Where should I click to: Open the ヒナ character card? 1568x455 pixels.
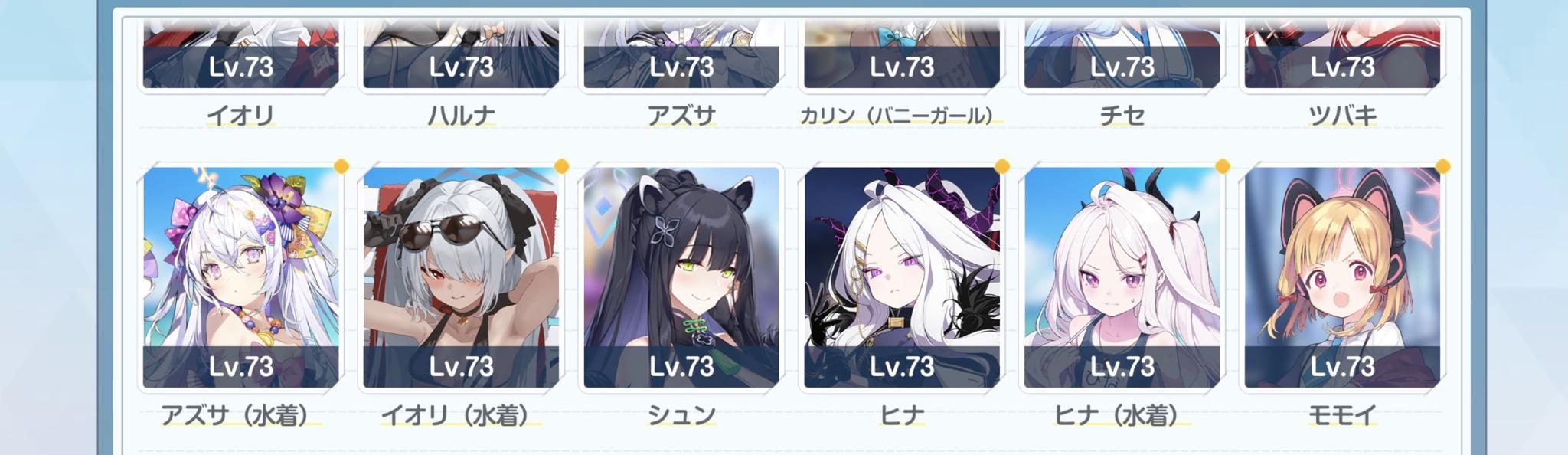click(902, 277)
